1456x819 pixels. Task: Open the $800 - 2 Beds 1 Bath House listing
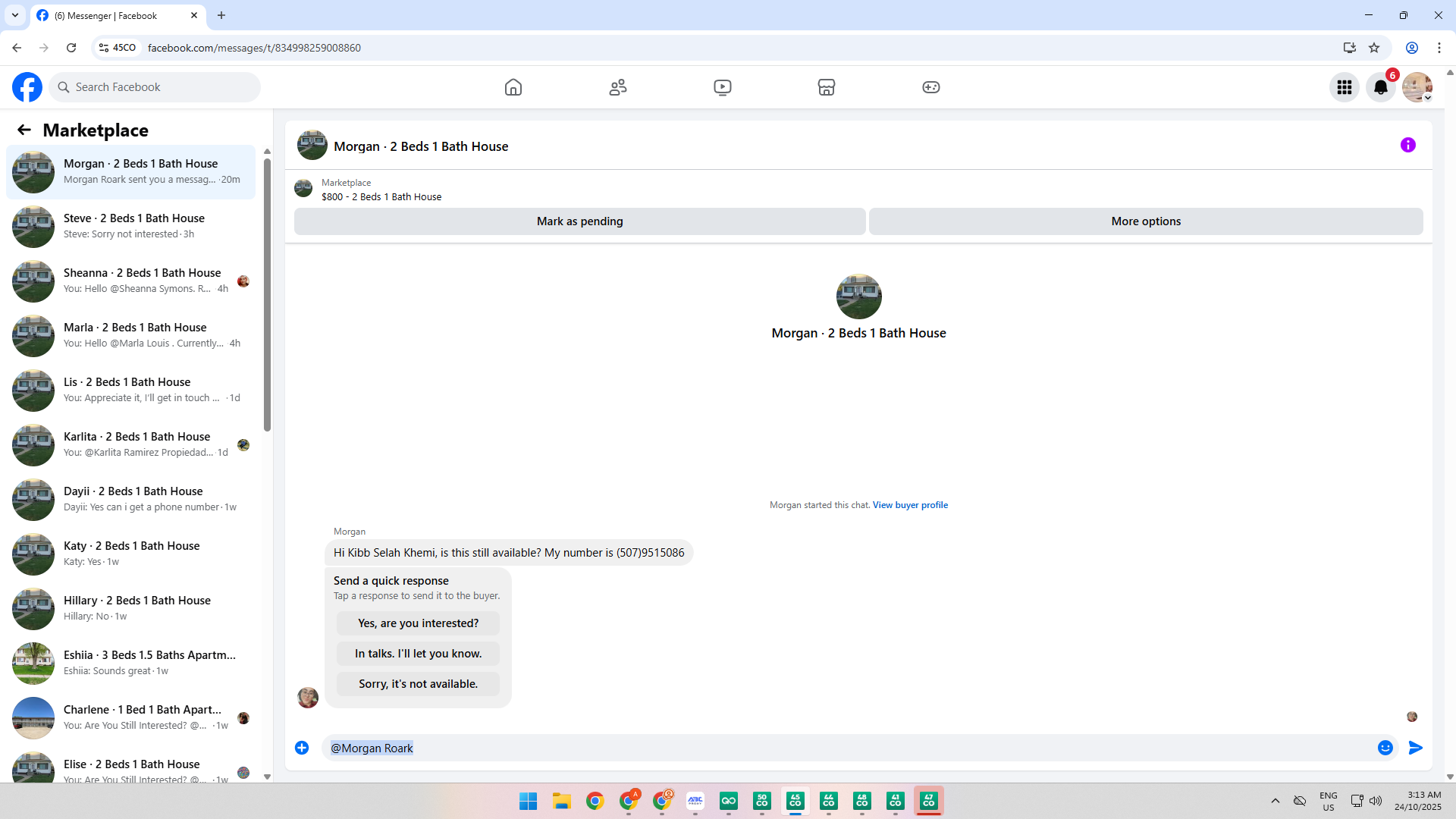[x=381, y=197]
